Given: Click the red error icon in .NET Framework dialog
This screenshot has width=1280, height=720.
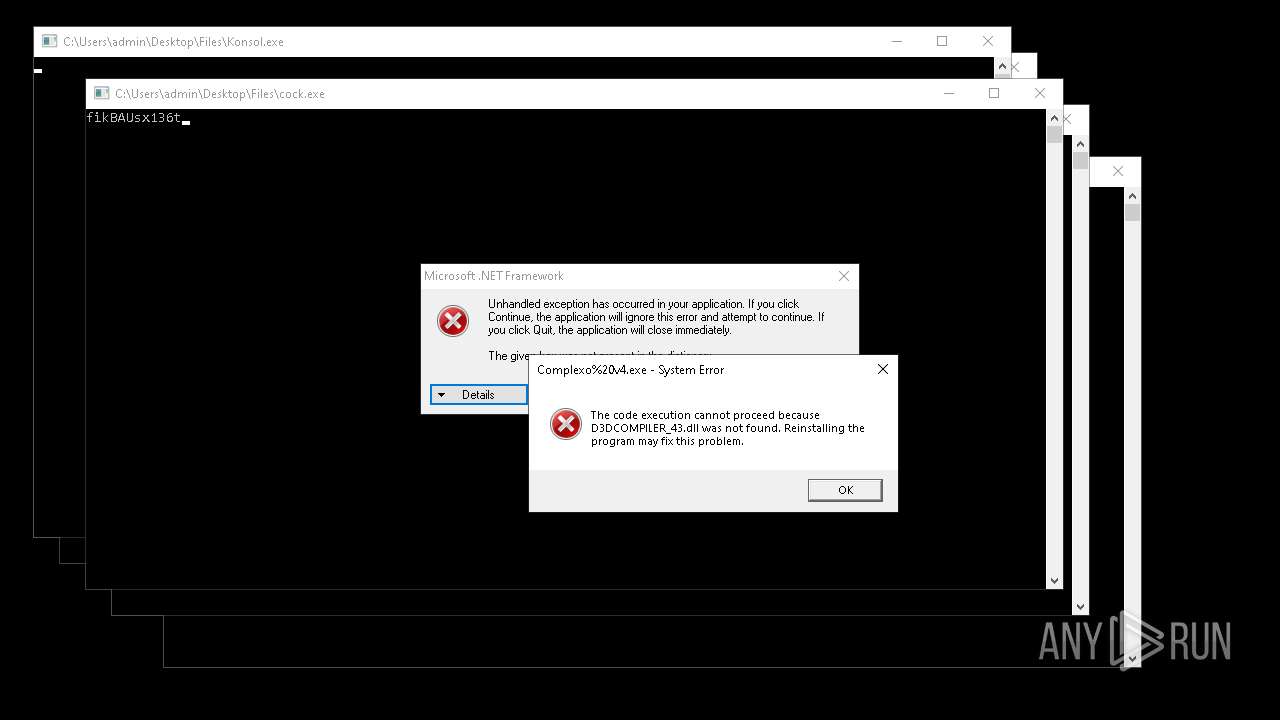Looking at the screenshot, I should click(x=453, y=320).
